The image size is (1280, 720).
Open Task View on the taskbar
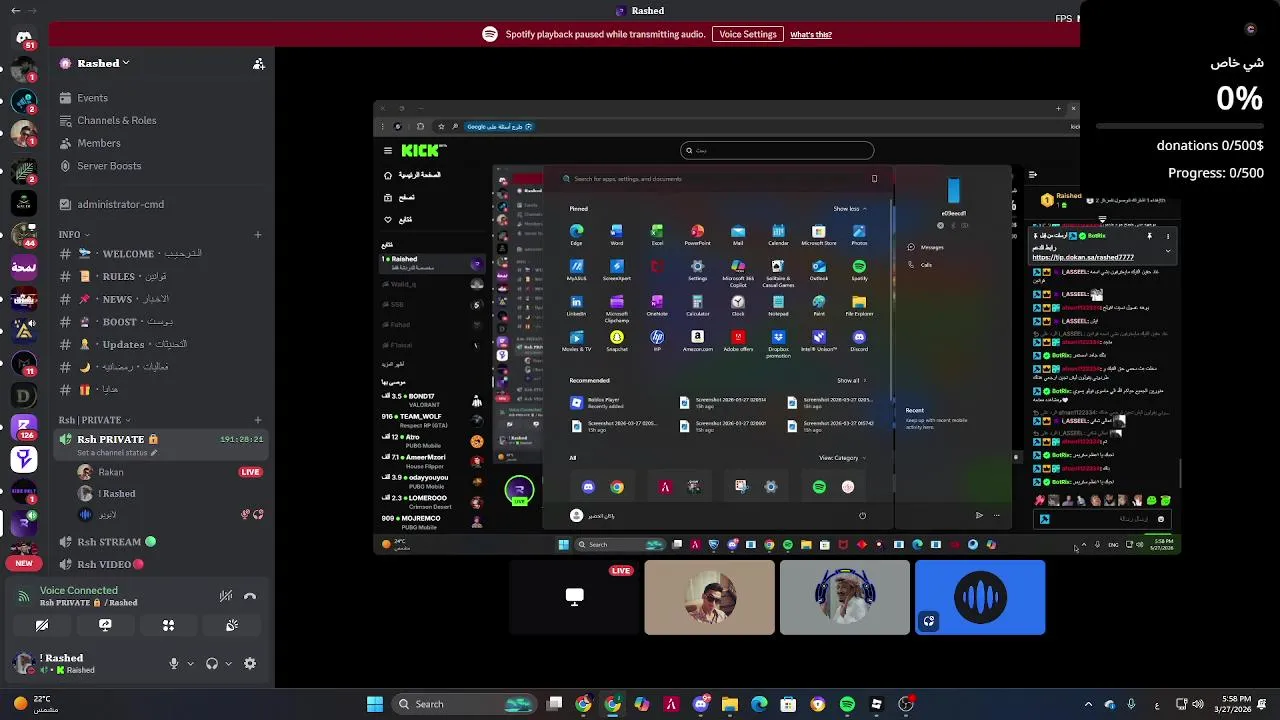point(555,704)
